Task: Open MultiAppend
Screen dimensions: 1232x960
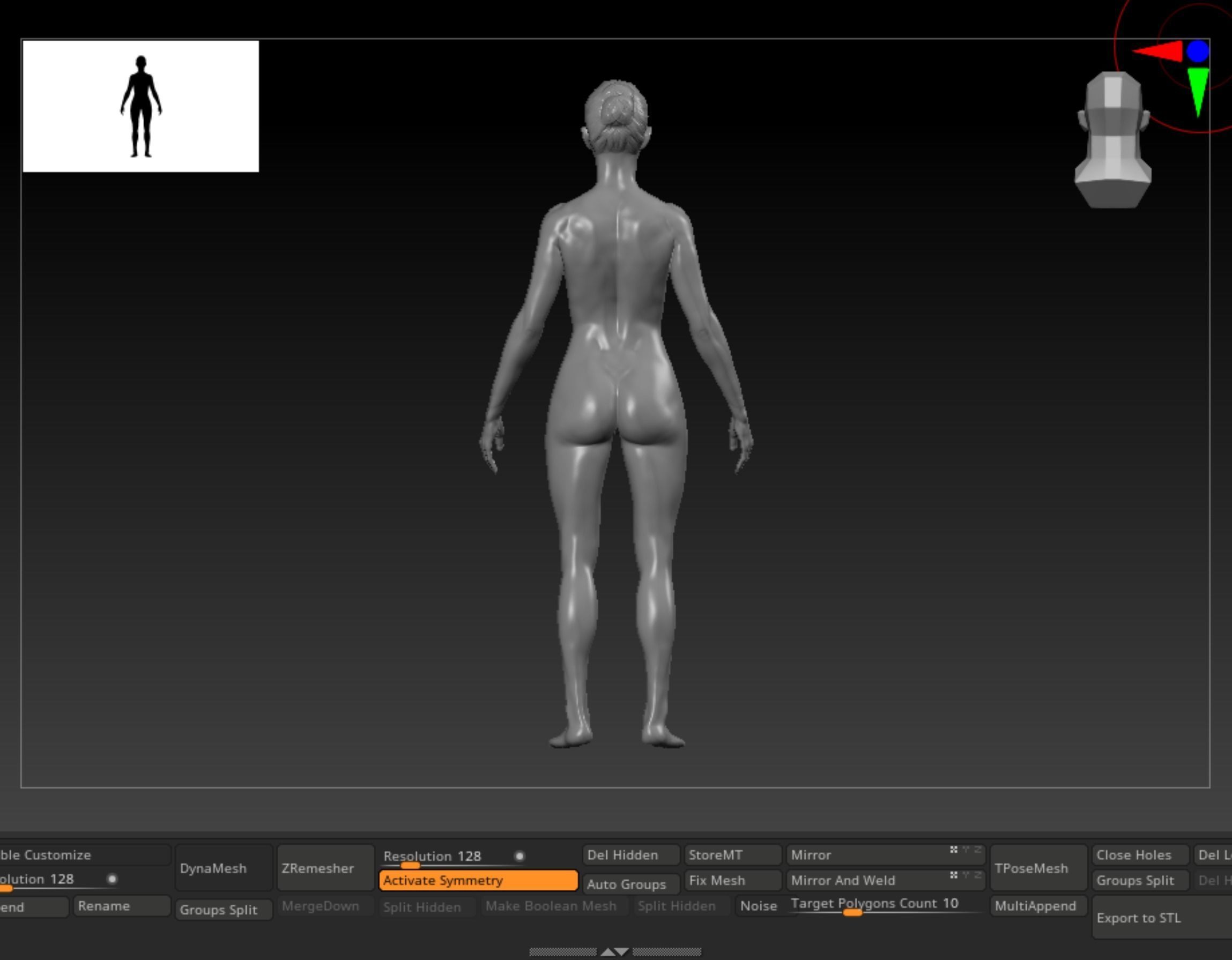Action: pyautogui.click(x=1038, y=906)
